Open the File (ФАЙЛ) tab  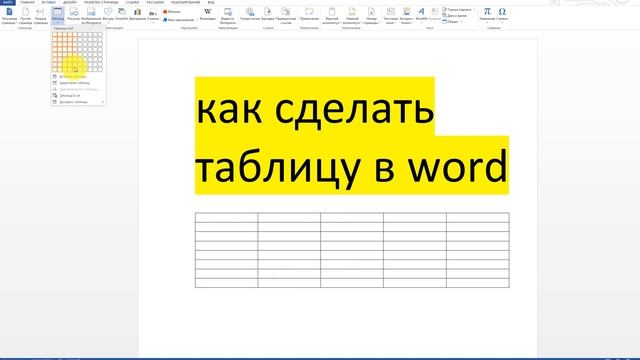[7, 2]
